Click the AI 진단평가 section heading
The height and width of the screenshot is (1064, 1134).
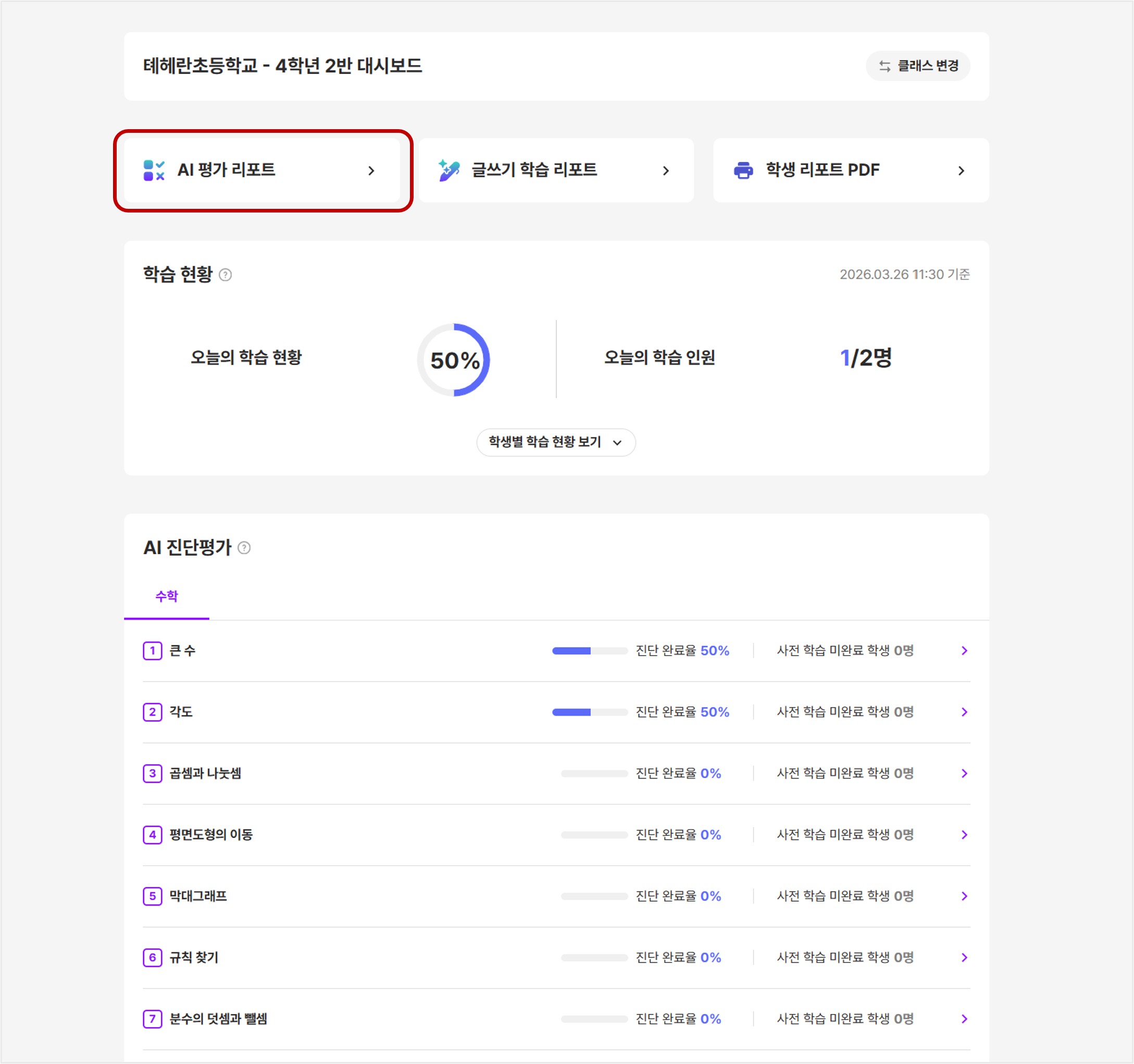[x=187, y=548]
